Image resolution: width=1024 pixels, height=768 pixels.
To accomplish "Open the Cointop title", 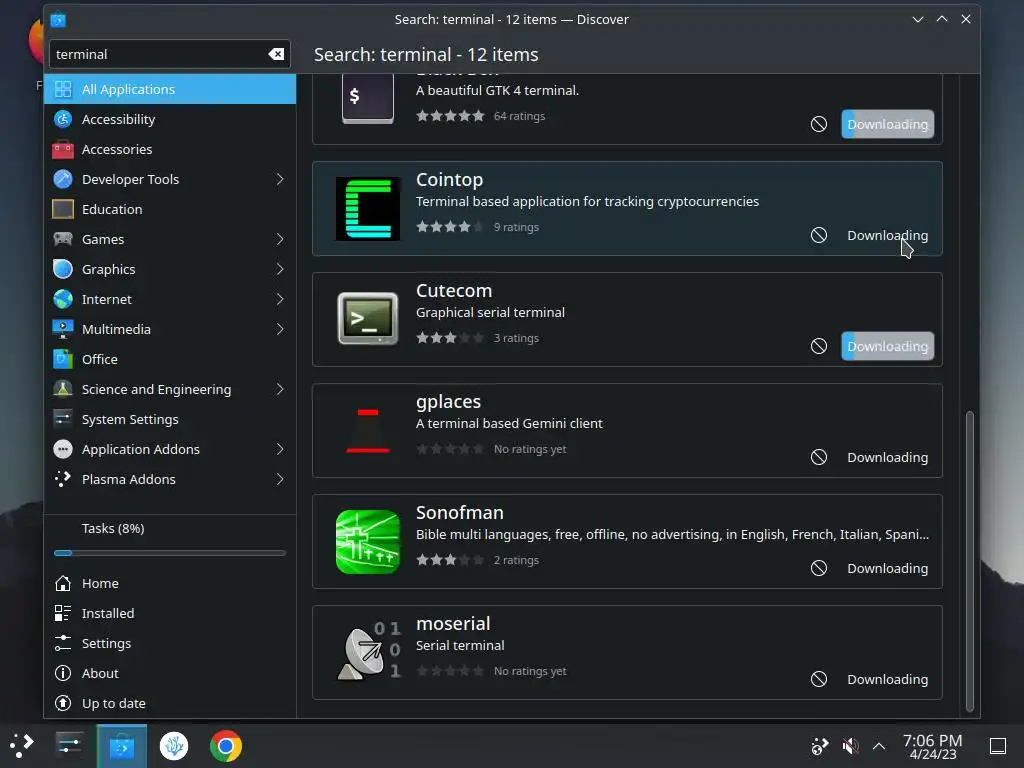I will point(449,180).
